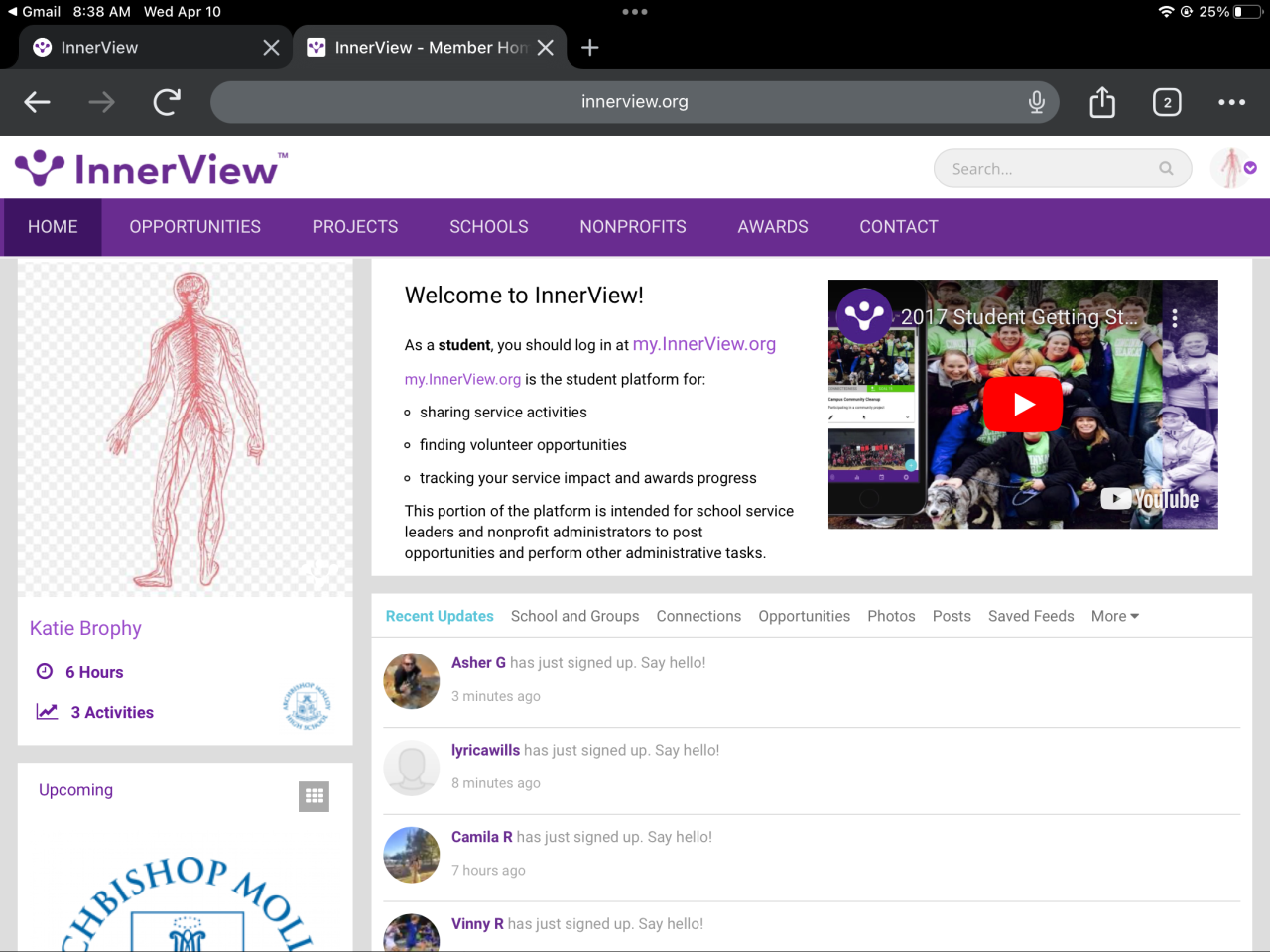Open the SCHOOLS nav item
The image size is (1270, 952).
[x=489, y=227]
